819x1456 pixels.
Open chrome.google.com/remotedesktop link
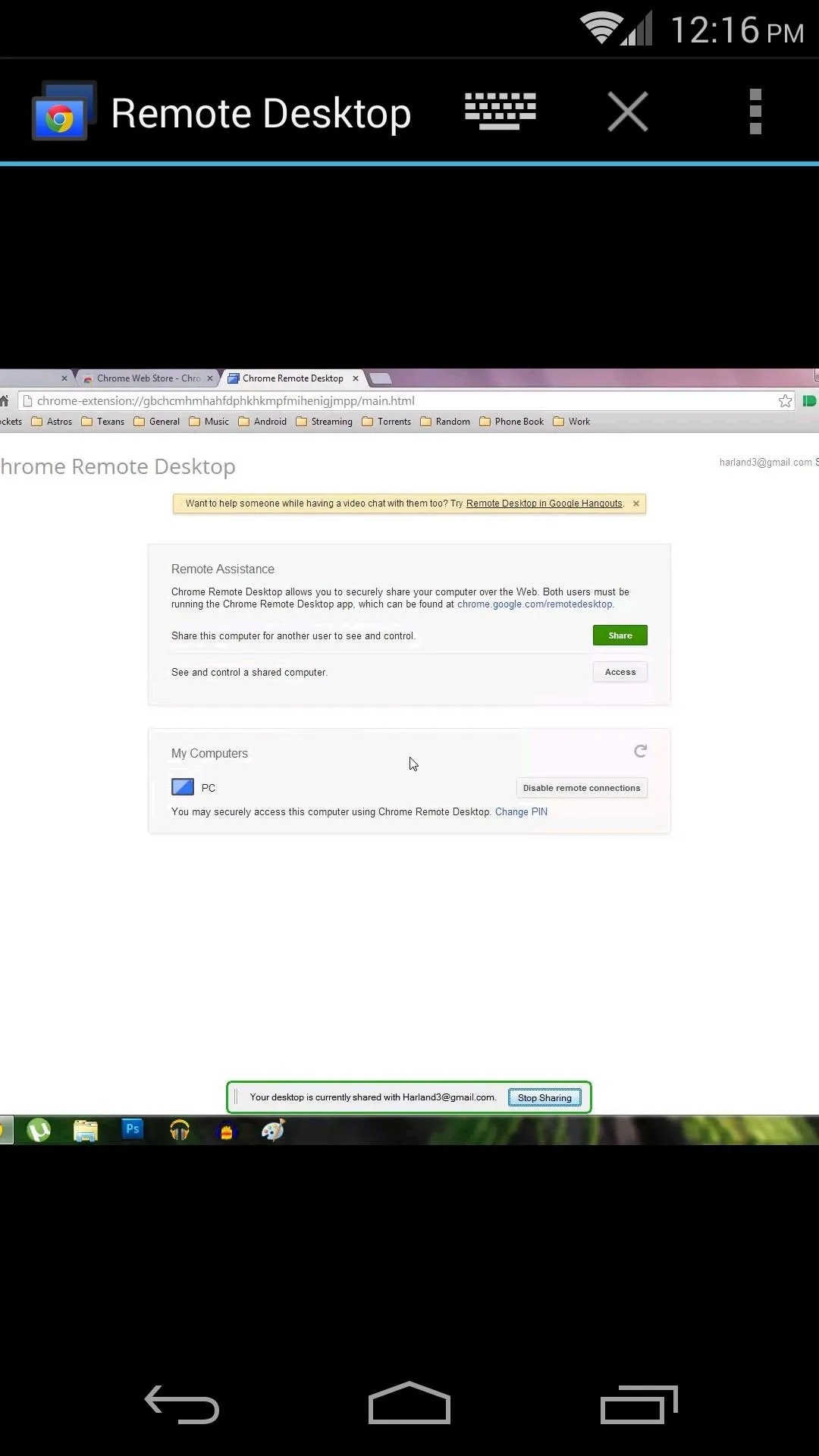coord(535,604)
